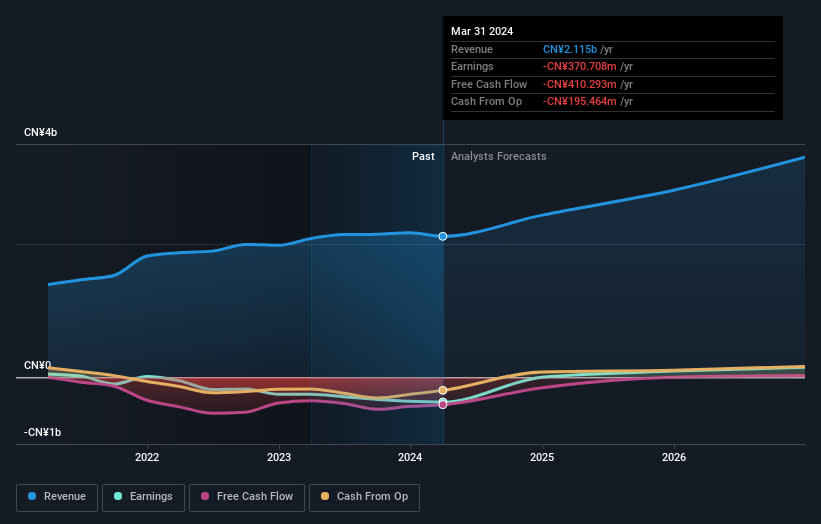Toggle the Earnings series in the legend

click(x=142, y=497)
